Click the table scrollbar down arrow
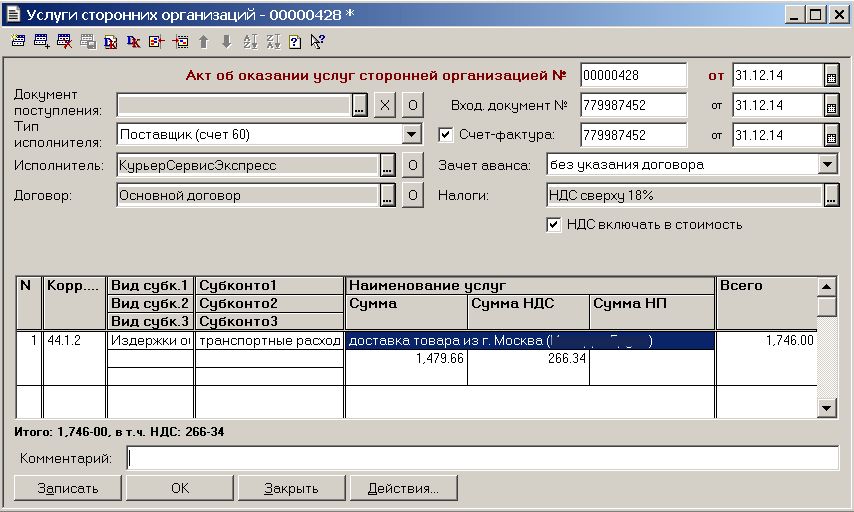Screen dimensions: 854x512 827,407
